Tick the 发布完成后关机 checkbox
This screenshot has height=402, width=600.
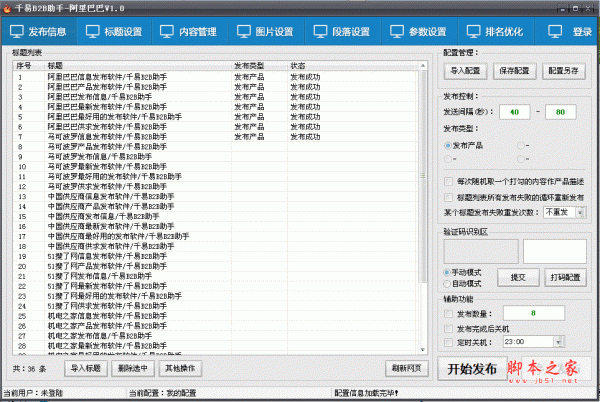coord(448,329)
